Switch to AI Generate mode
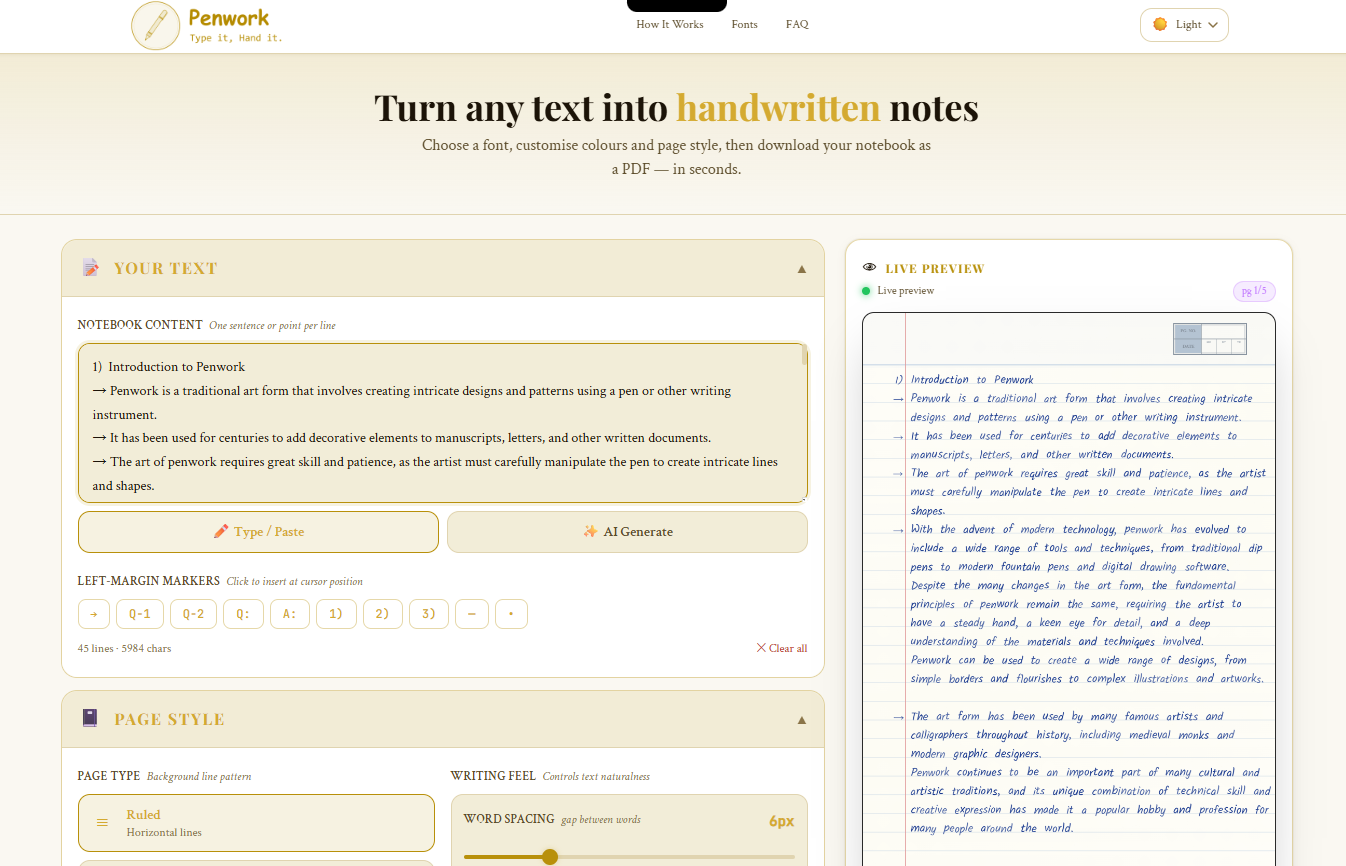1346x866 pixels. point(627,532)
